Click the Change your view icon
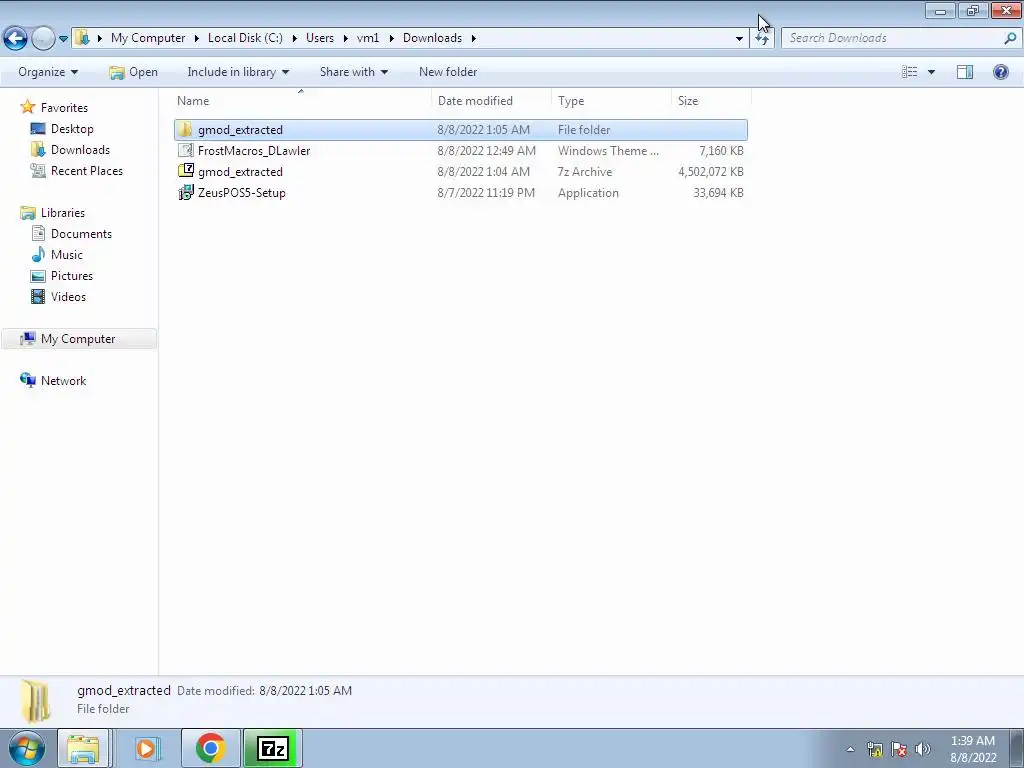 click(910, 72)
